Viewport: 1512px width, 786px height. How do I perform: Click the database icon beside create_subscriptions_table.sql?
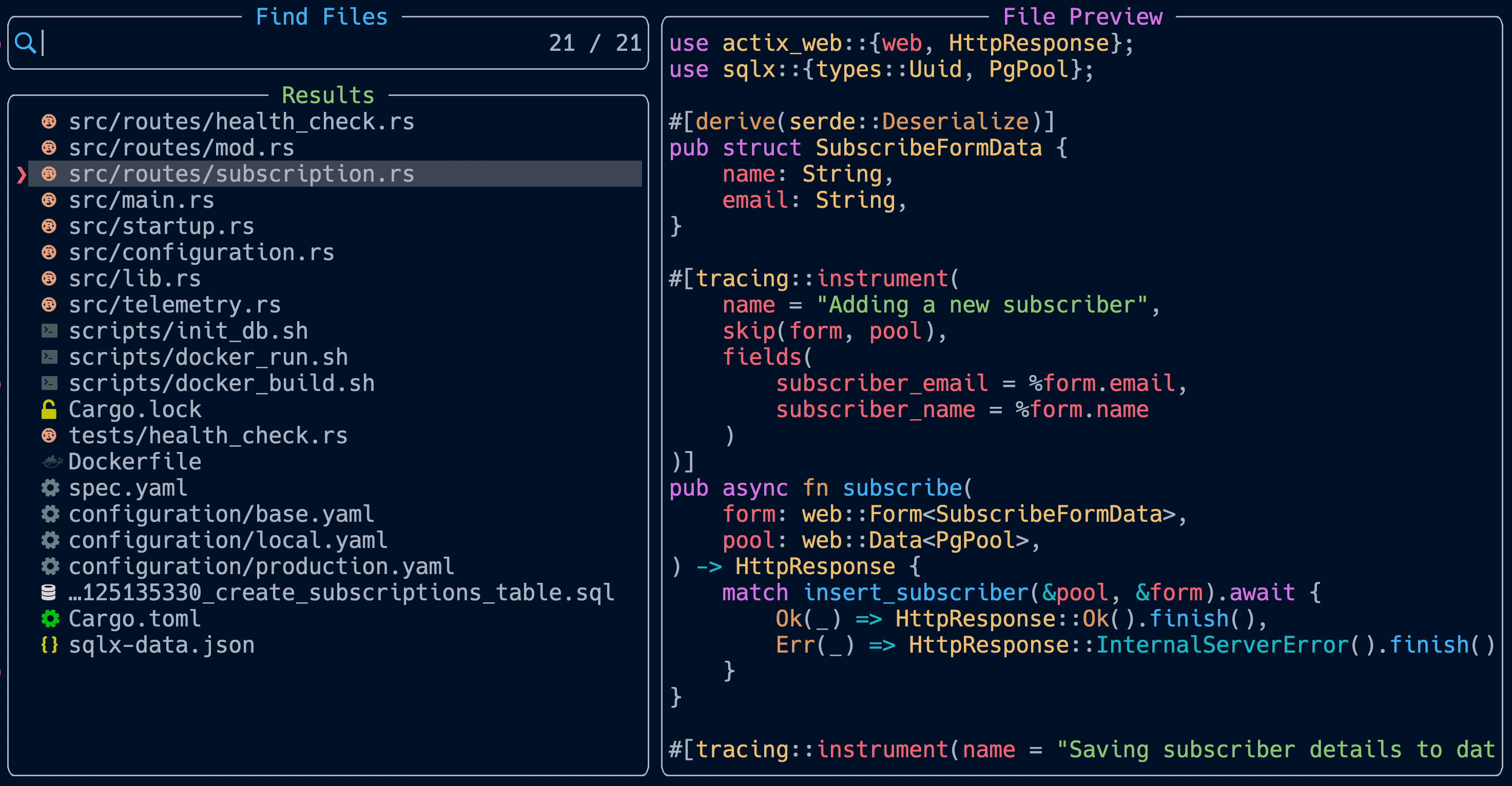click(x=49, y=593)
